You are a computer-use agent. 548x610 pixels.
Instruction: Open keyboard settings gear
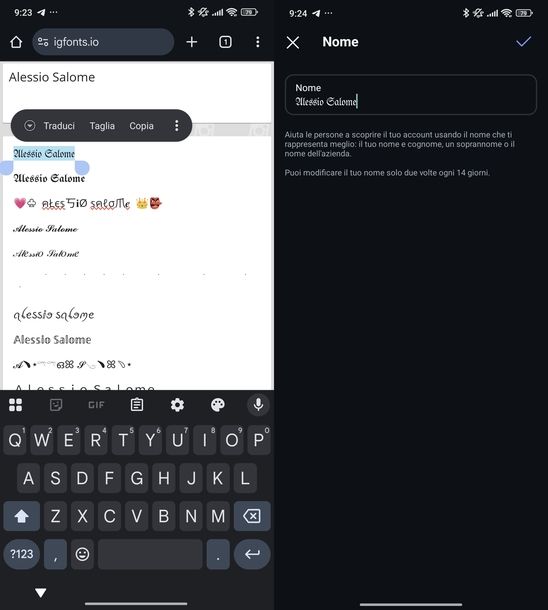coord(177,405)
